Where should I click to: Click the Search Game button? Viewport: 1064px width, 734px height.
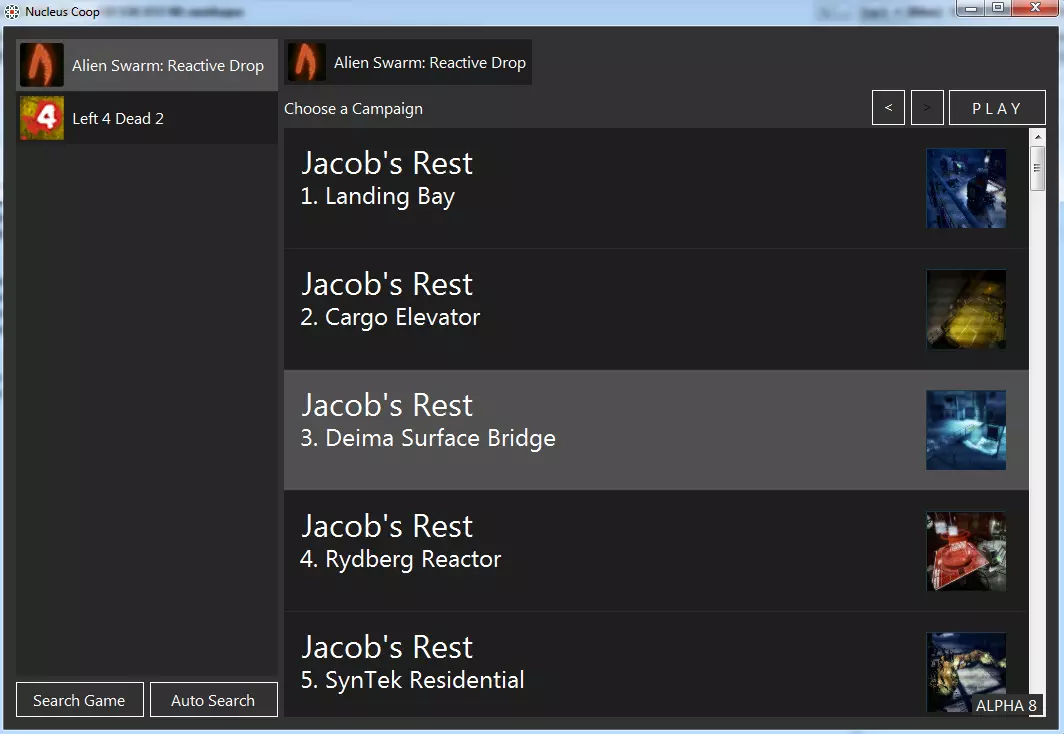pyautogui.click(x=79, y=699)
